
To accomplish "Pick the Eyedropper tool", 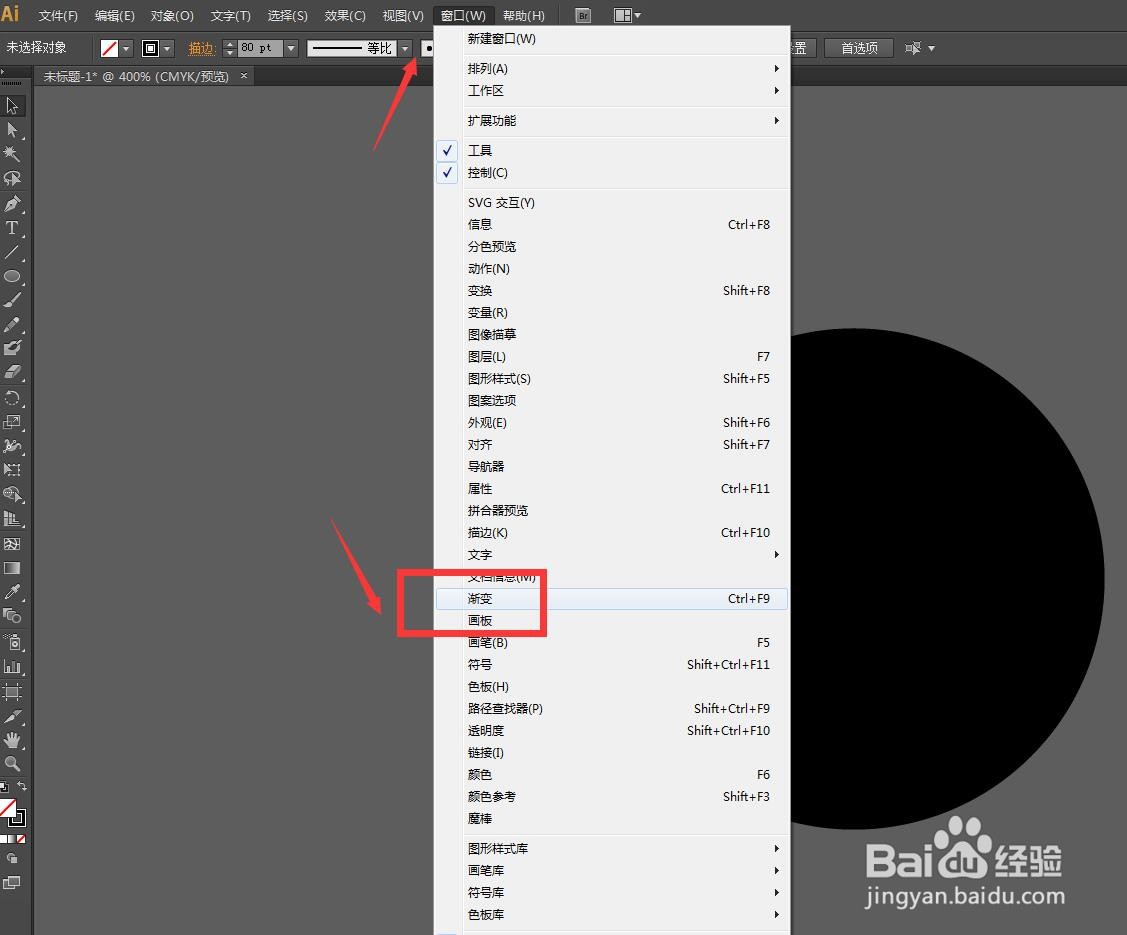I will click(13, 591).
